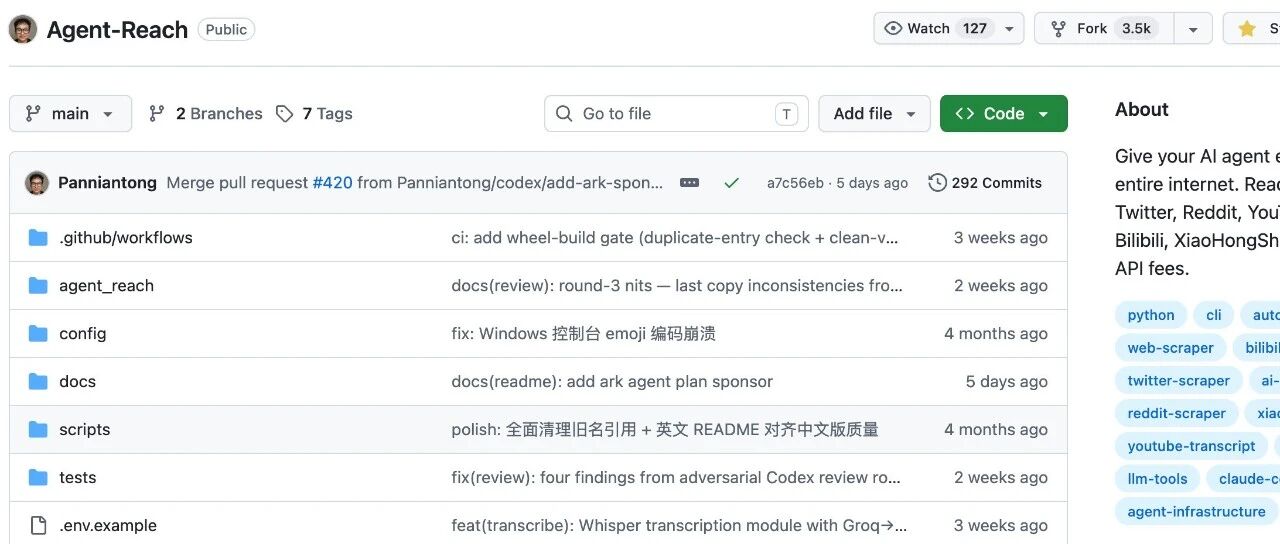Open the main branch selector dropdown

pyautogui.click(x=70, y=113)
